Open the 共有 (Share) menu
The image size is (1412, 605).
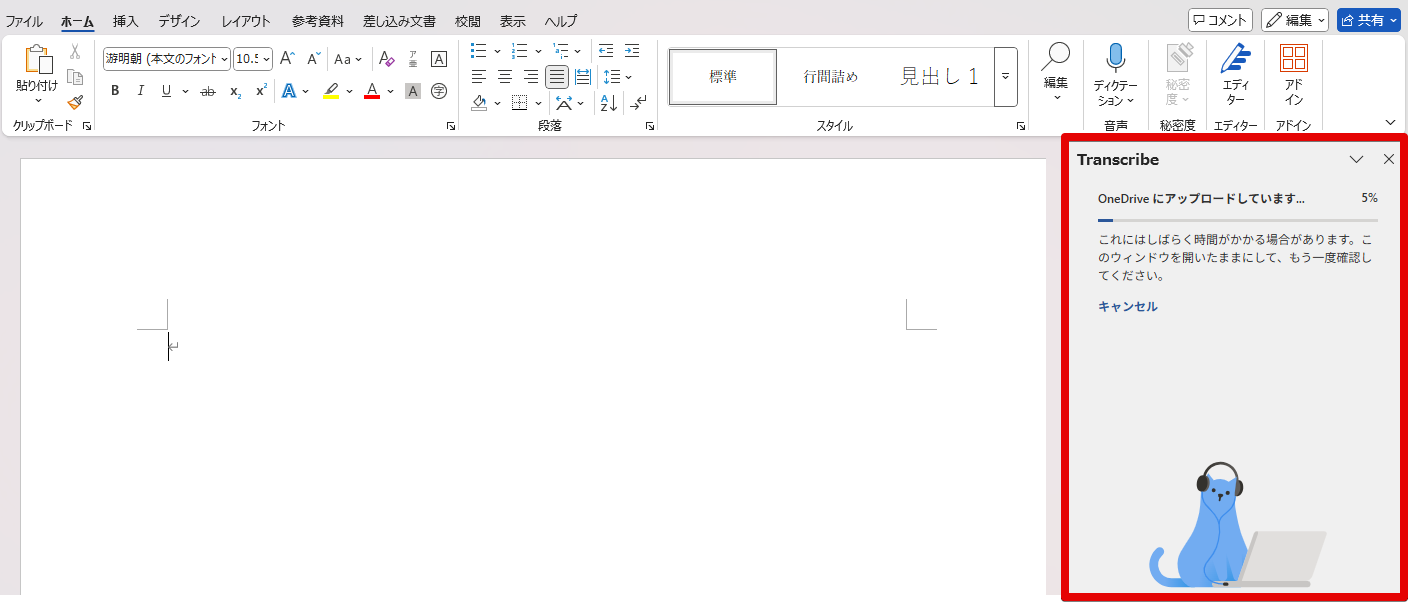pos(1368,18)
